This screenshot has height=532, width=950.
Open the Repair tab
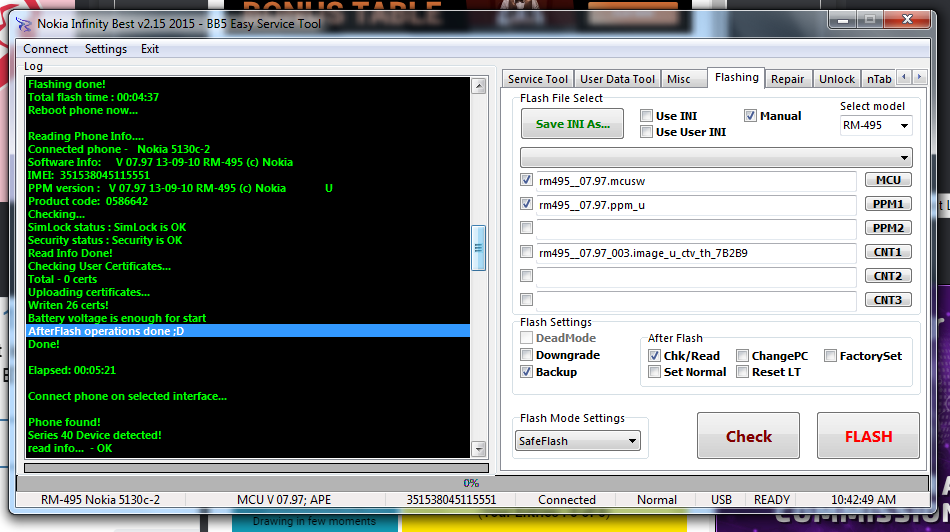[787, 79]
